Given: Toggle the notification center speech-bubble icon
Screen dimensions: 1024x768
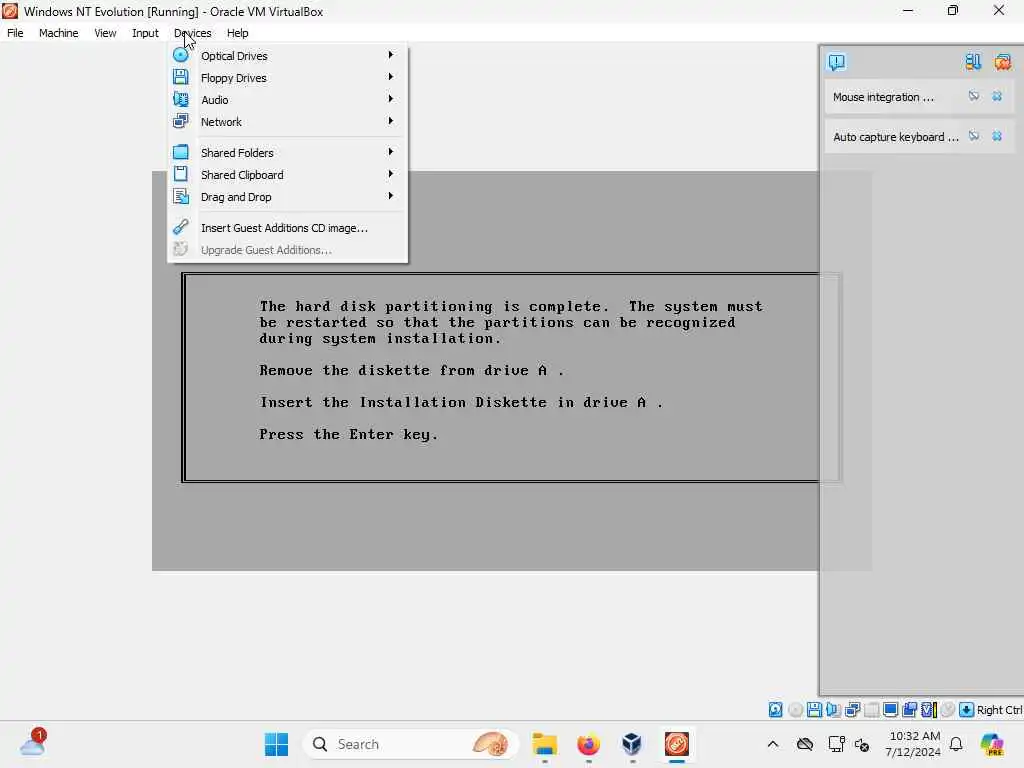Looking at the screenshot, I should point(837,62).
